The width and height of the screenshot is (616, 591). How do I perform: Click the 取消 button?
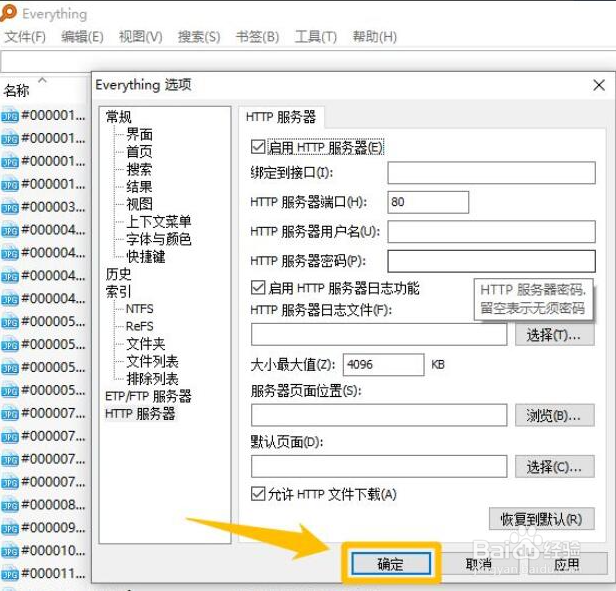pos(478,564)
